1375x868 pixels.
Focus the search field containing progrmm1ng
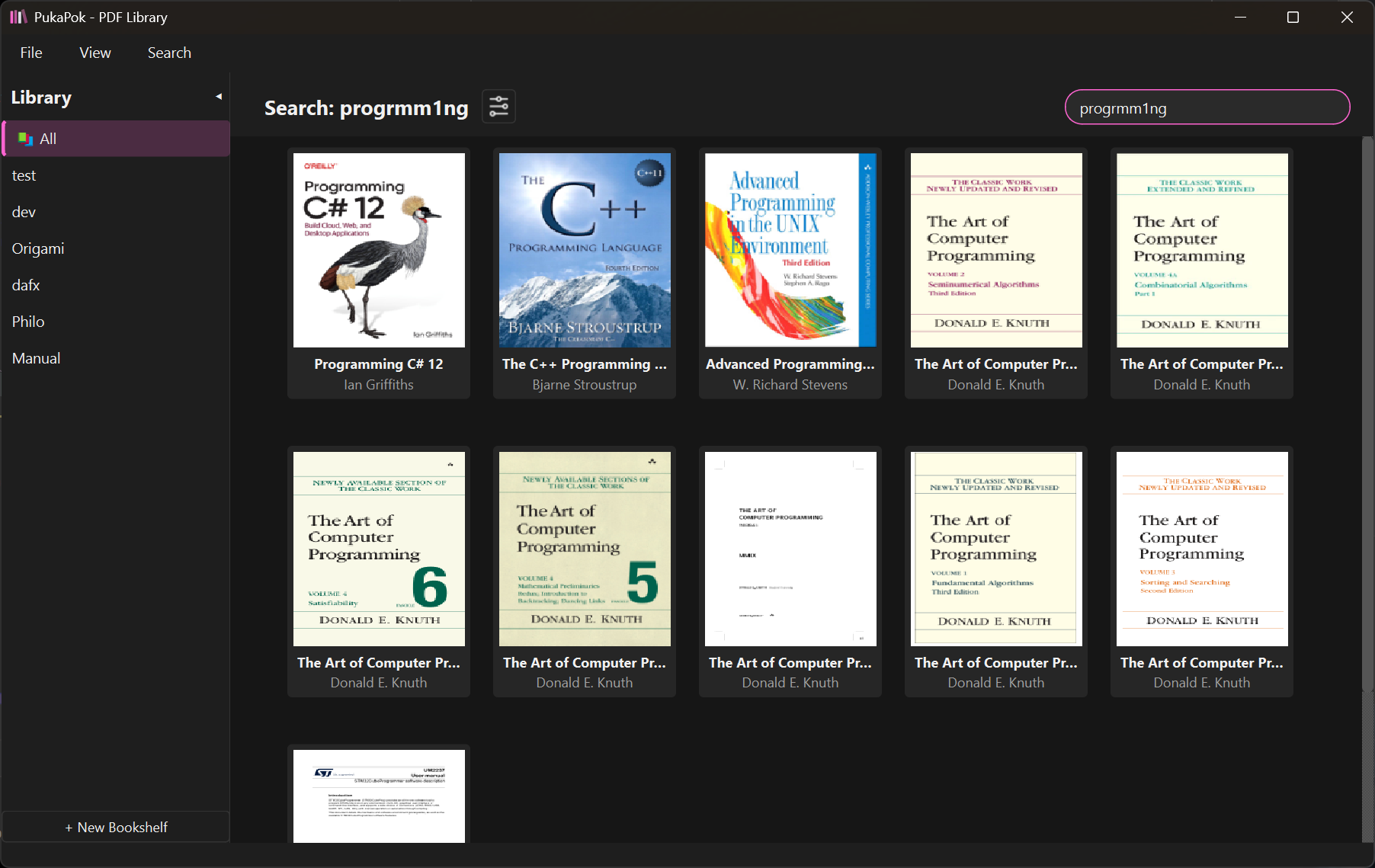[1207, 107]
